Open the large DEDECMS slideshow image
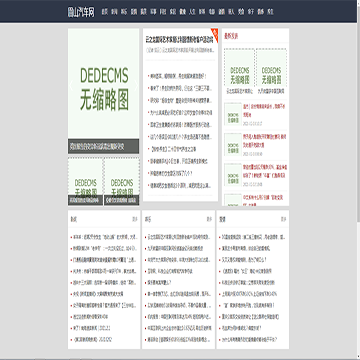Screen dimensions: 360x360 (x=104, y=83)
